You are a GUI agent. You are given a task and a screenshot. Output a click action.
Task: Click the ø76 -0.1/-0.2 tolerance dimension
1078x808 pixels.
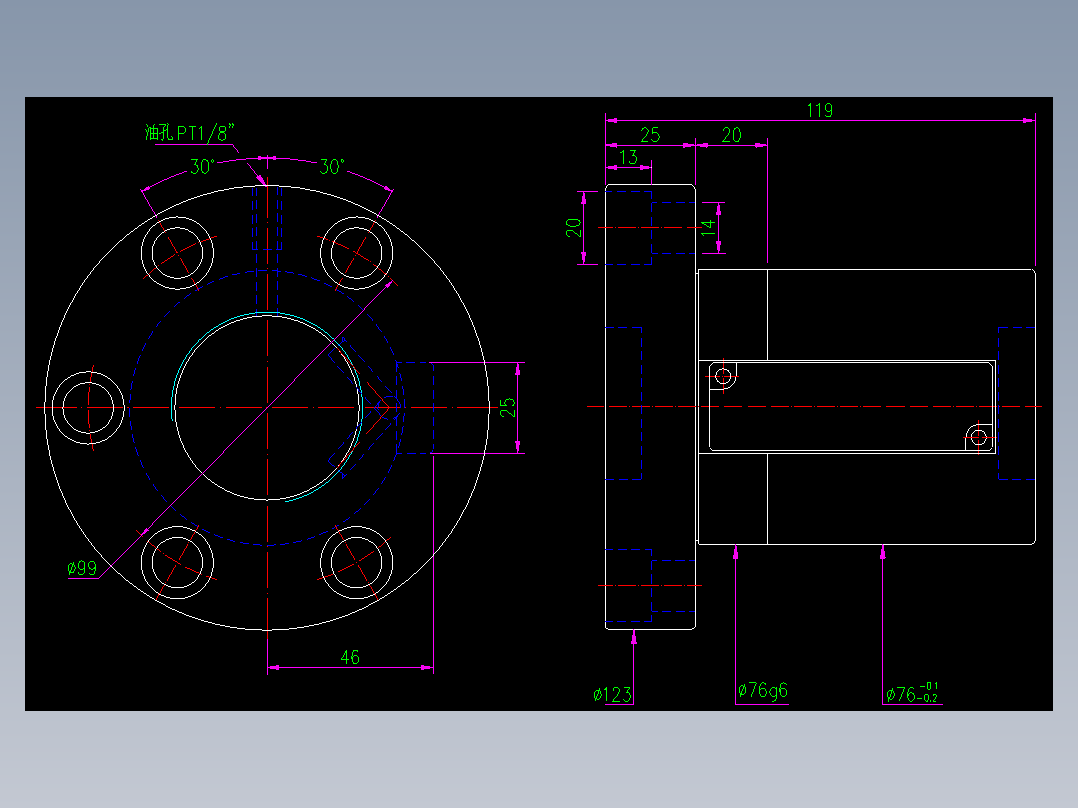pyautogui.click(x=912, y=692)
